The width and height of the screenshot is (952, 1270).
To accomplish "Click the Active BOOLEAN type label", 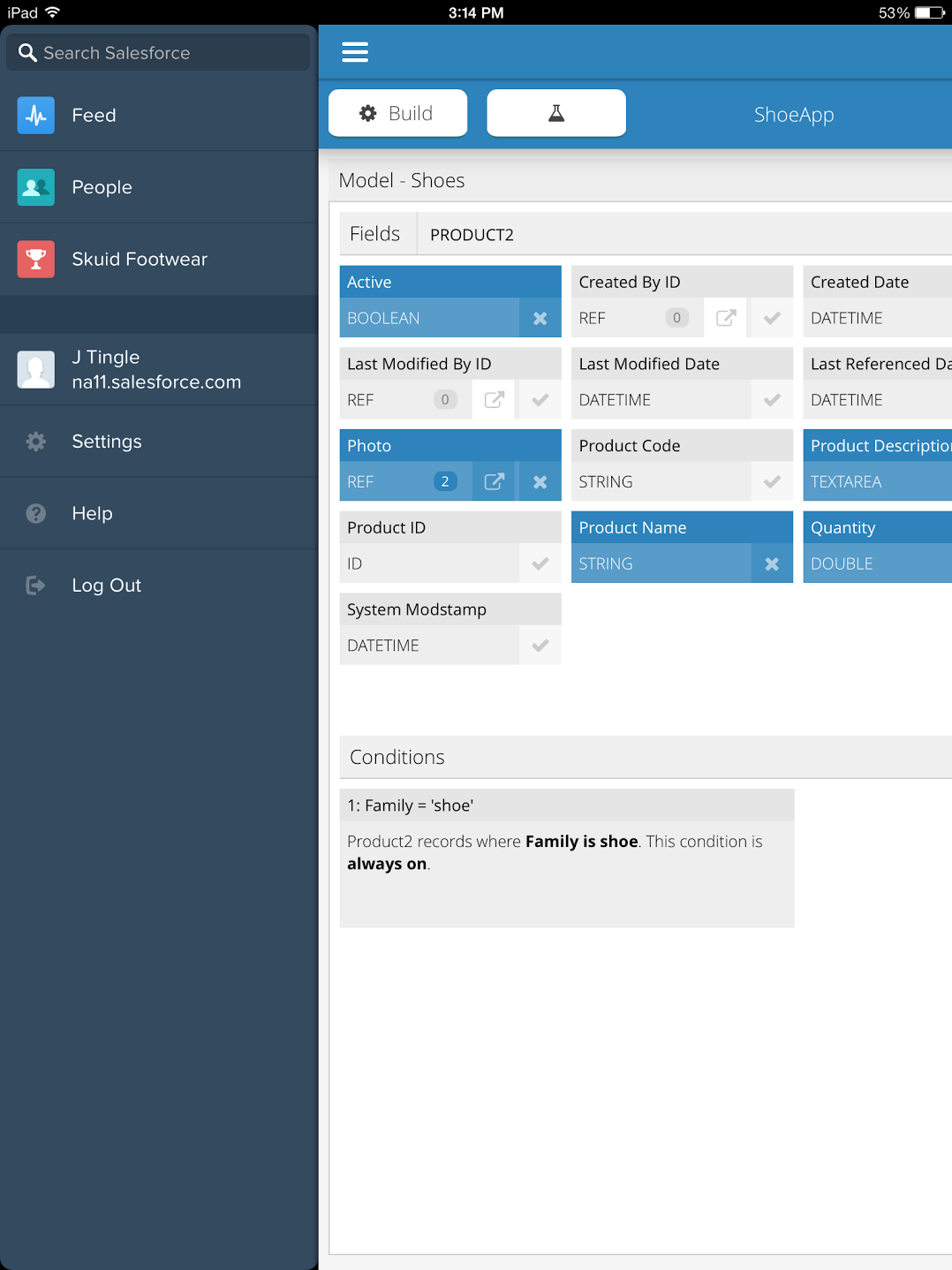I will (383, 318).
